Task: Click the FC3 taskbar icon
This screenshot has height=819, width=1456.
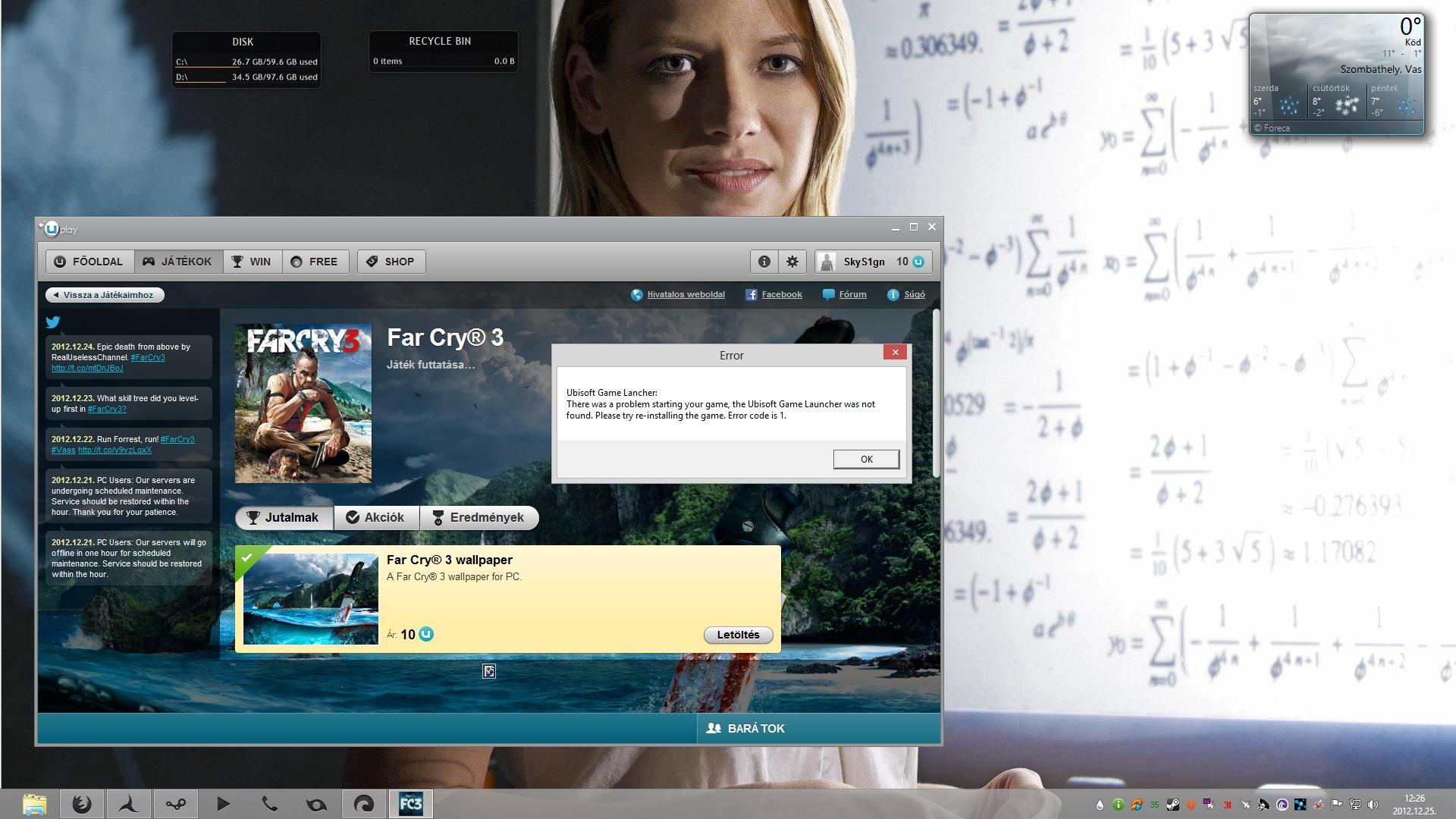Action: (x=411, y=804)
